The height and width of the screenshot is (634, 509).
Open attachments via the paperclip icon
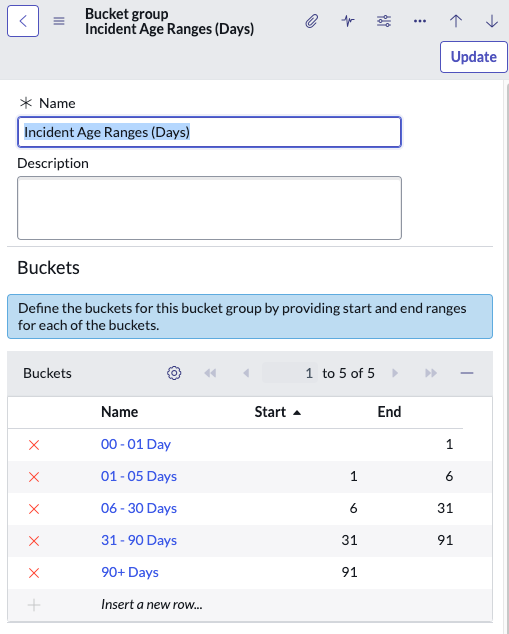pos(312,21)
